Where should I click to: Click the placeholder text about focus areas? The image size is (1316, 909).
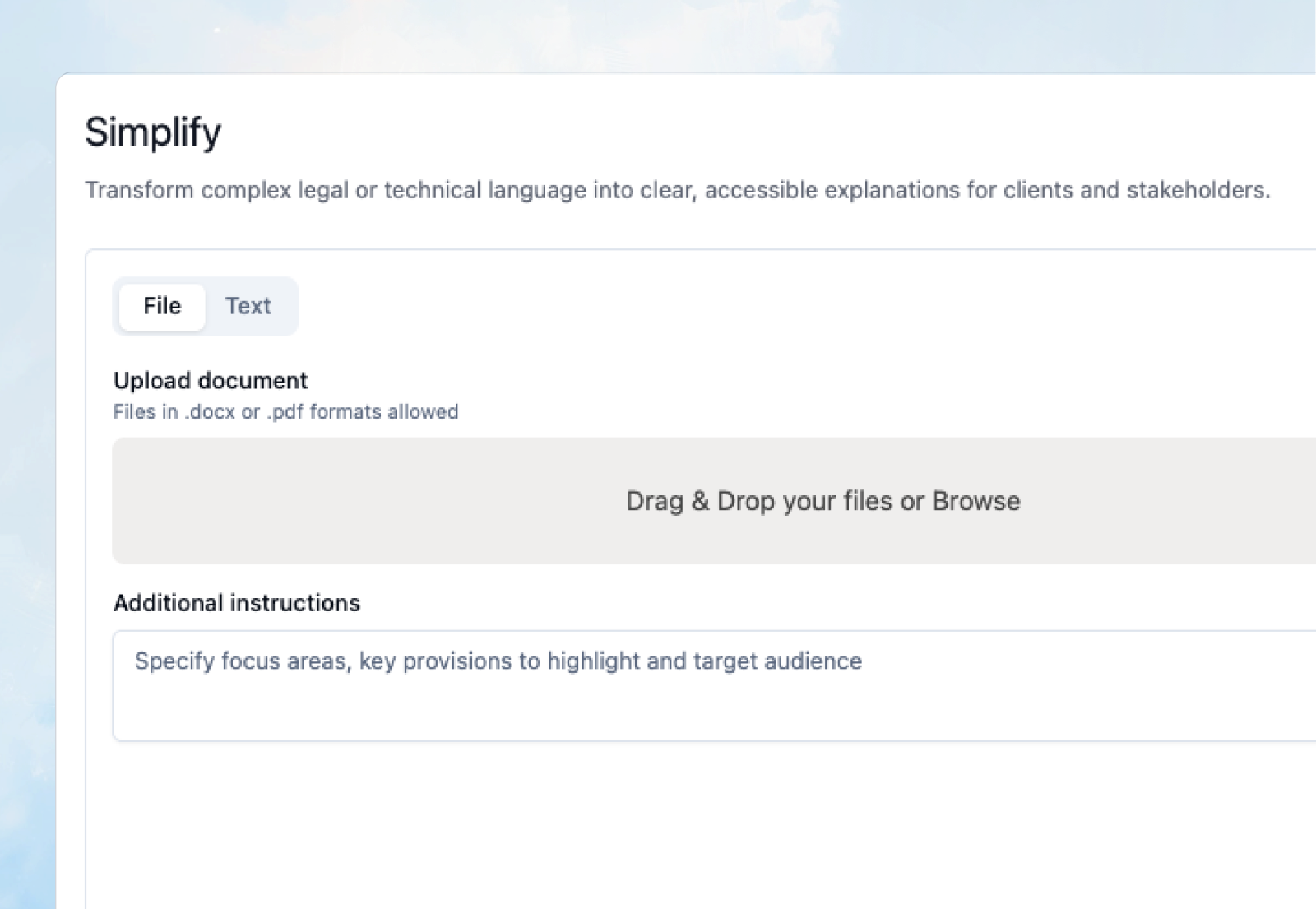(498, 661)
